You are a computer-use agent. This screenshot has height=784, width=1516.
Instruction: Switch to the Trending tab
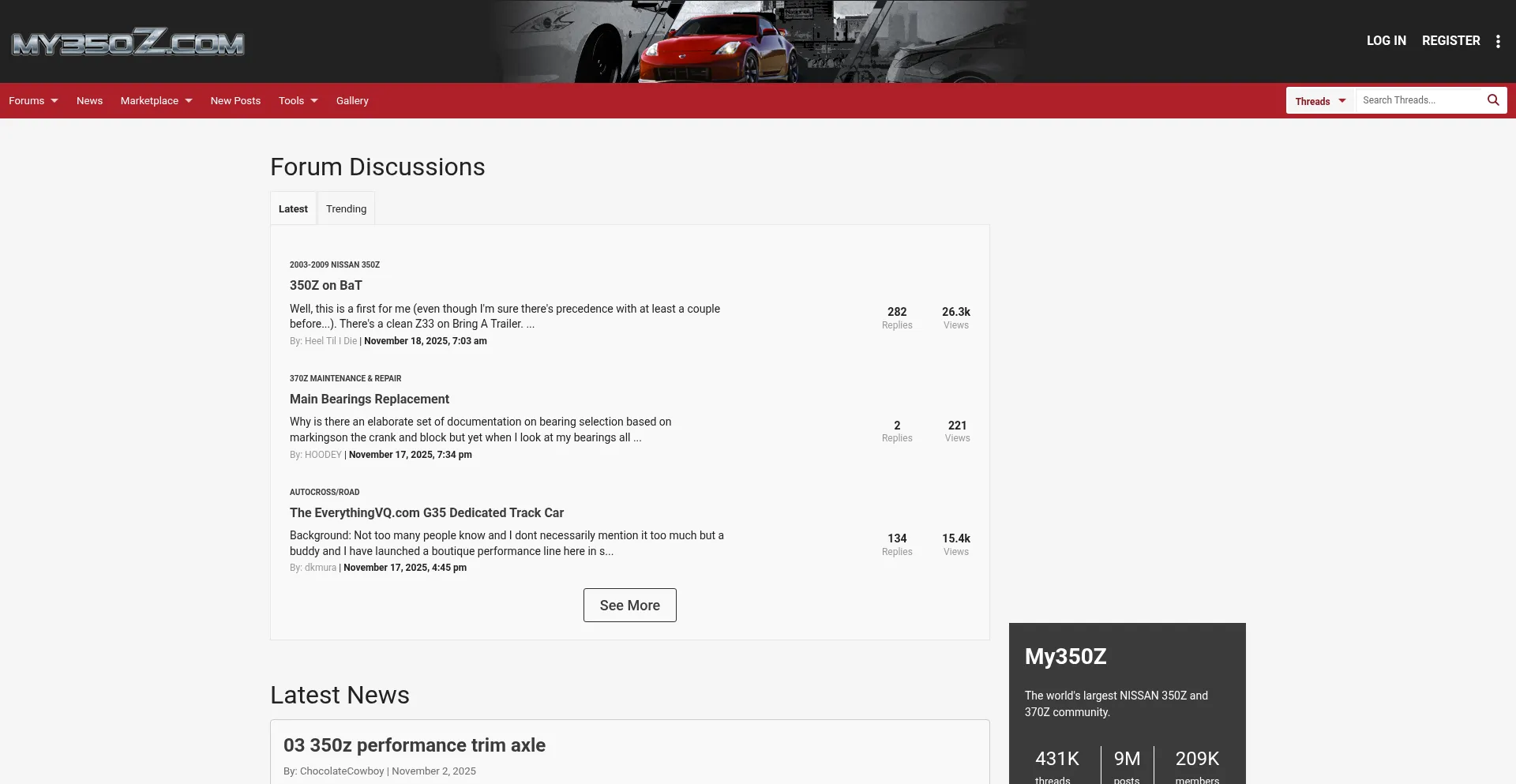(x=346, y=209)
